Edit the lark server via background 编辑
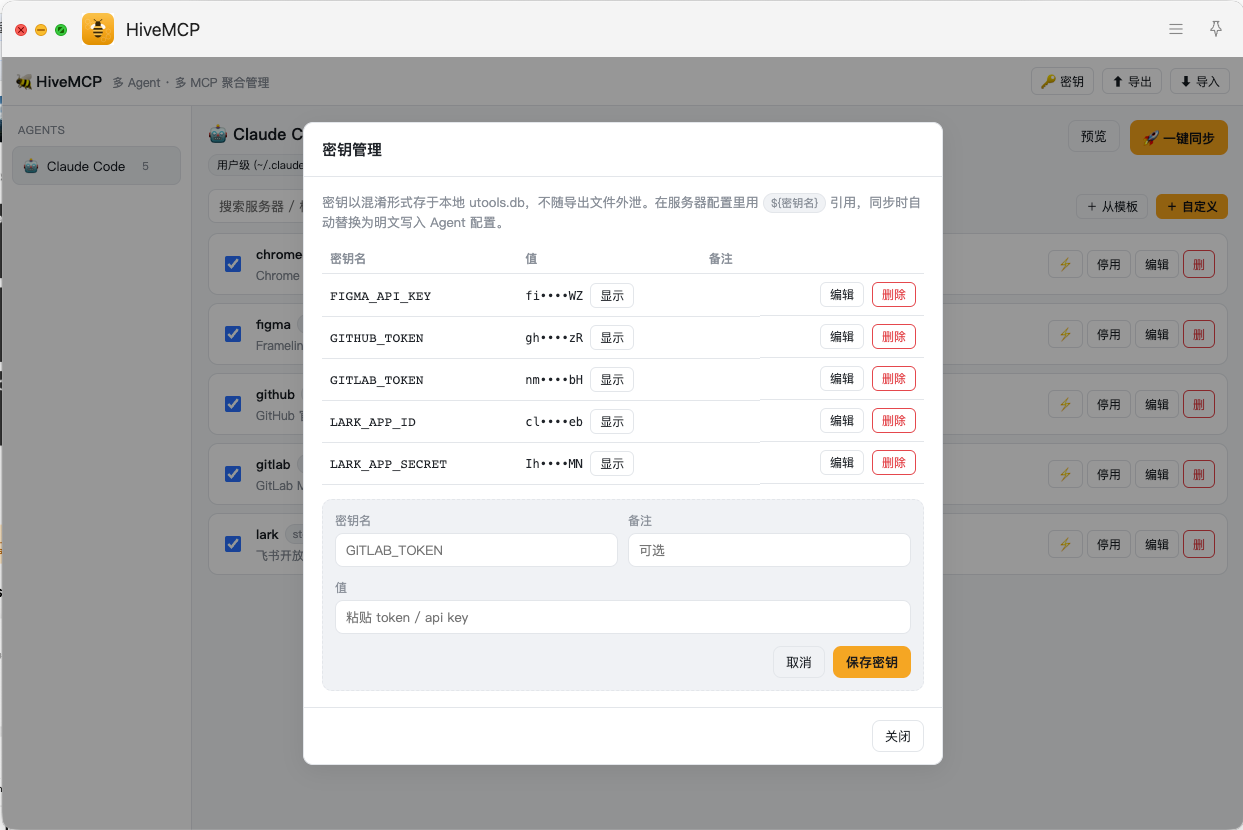 (x=1157, y=544)
